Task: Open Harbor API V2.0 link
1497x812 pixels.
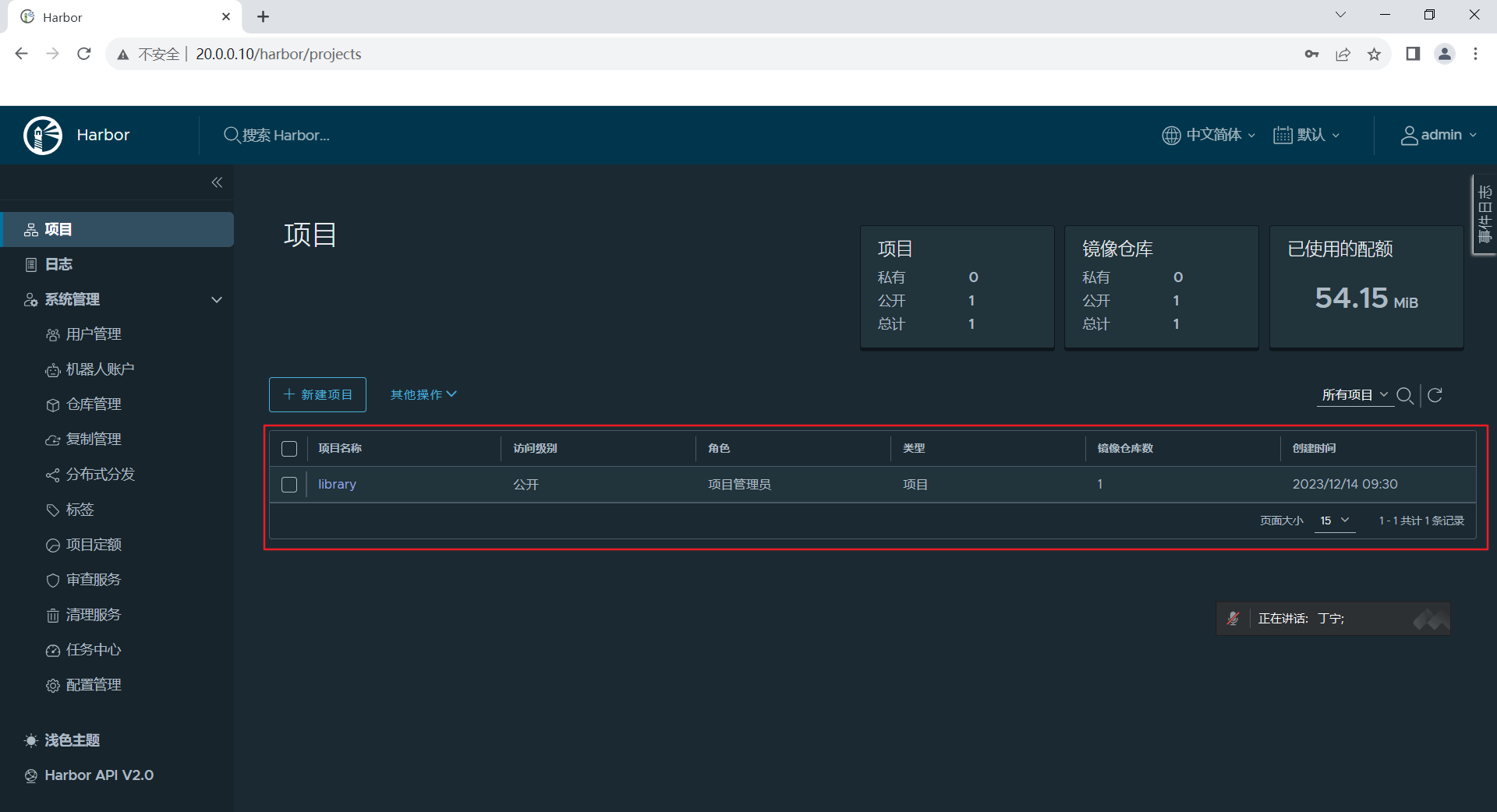Action: tap(89, 775)
